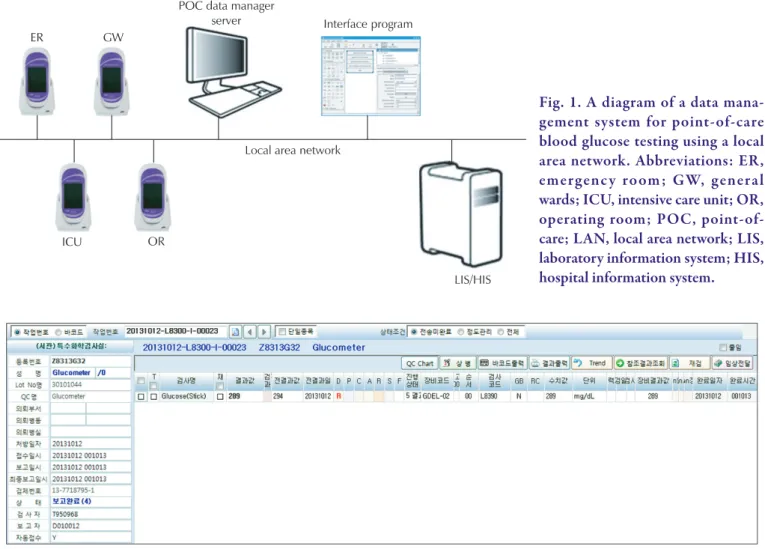Click the 001013 completion time cell
The width and height of the screenshot is (765, 549).
[x=741, y=396]
